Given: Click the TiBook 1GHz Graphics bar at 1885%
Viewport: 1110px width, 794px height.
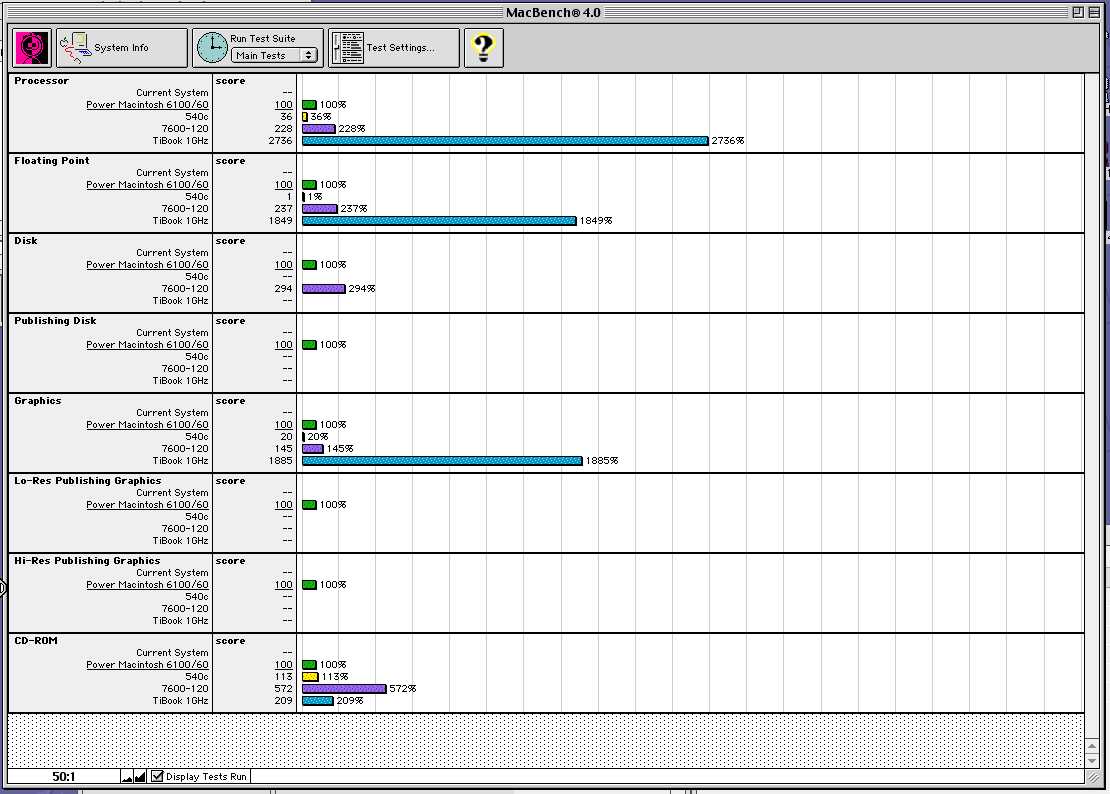Looking at the screenshot, I should pos(441,461).
